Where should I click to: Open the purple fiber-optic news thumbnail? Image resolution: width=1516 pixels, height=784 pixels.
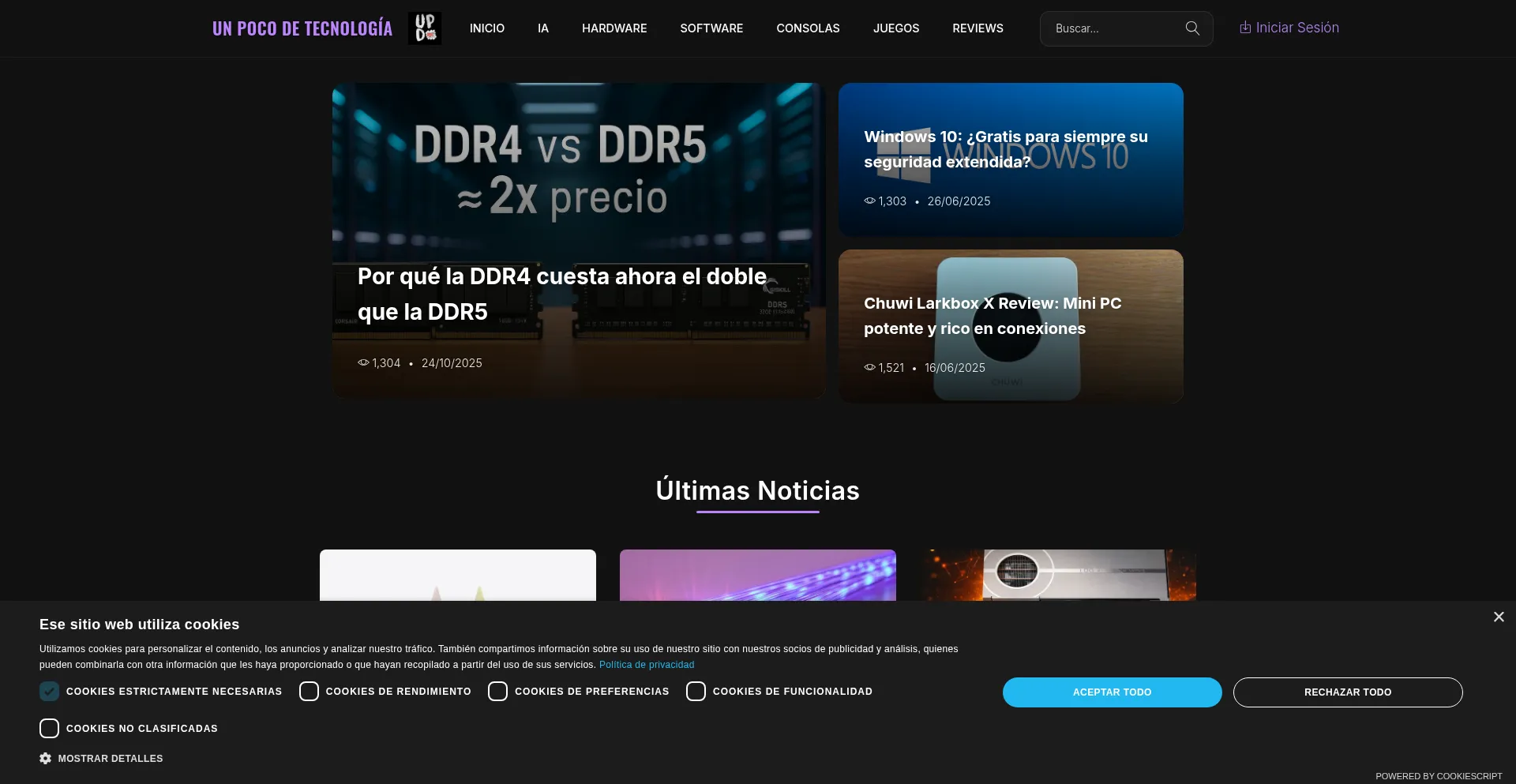pos(758,575)
